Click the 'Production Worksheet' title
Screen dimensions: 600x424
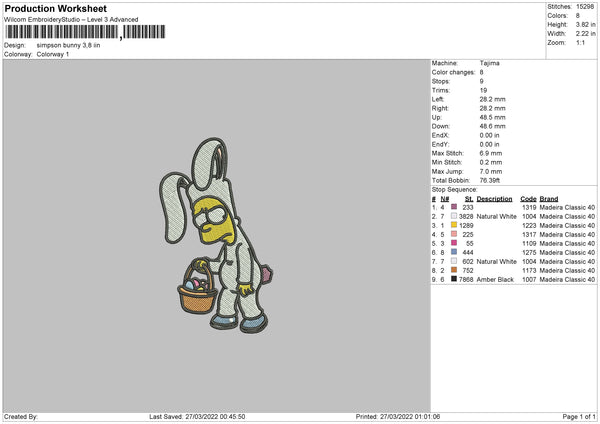(x=55, y=8)
